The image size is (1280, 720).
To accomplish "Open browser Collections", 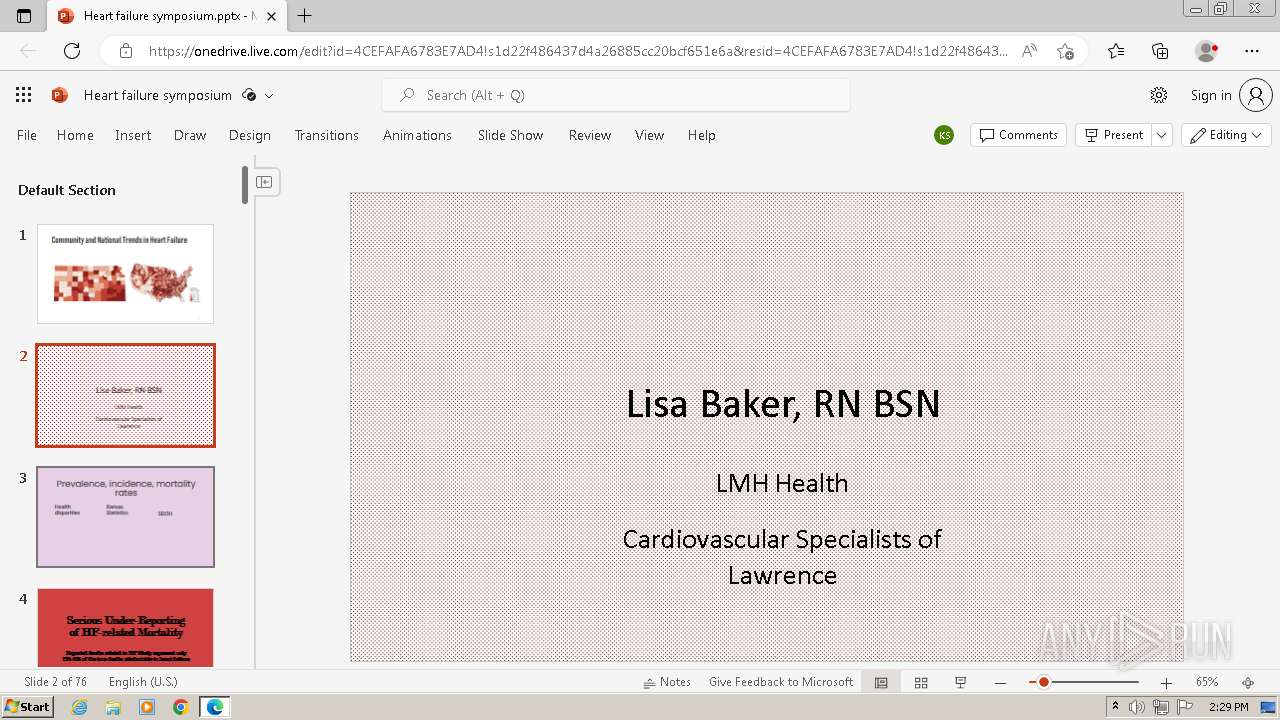I will (x=1160, y=51).
